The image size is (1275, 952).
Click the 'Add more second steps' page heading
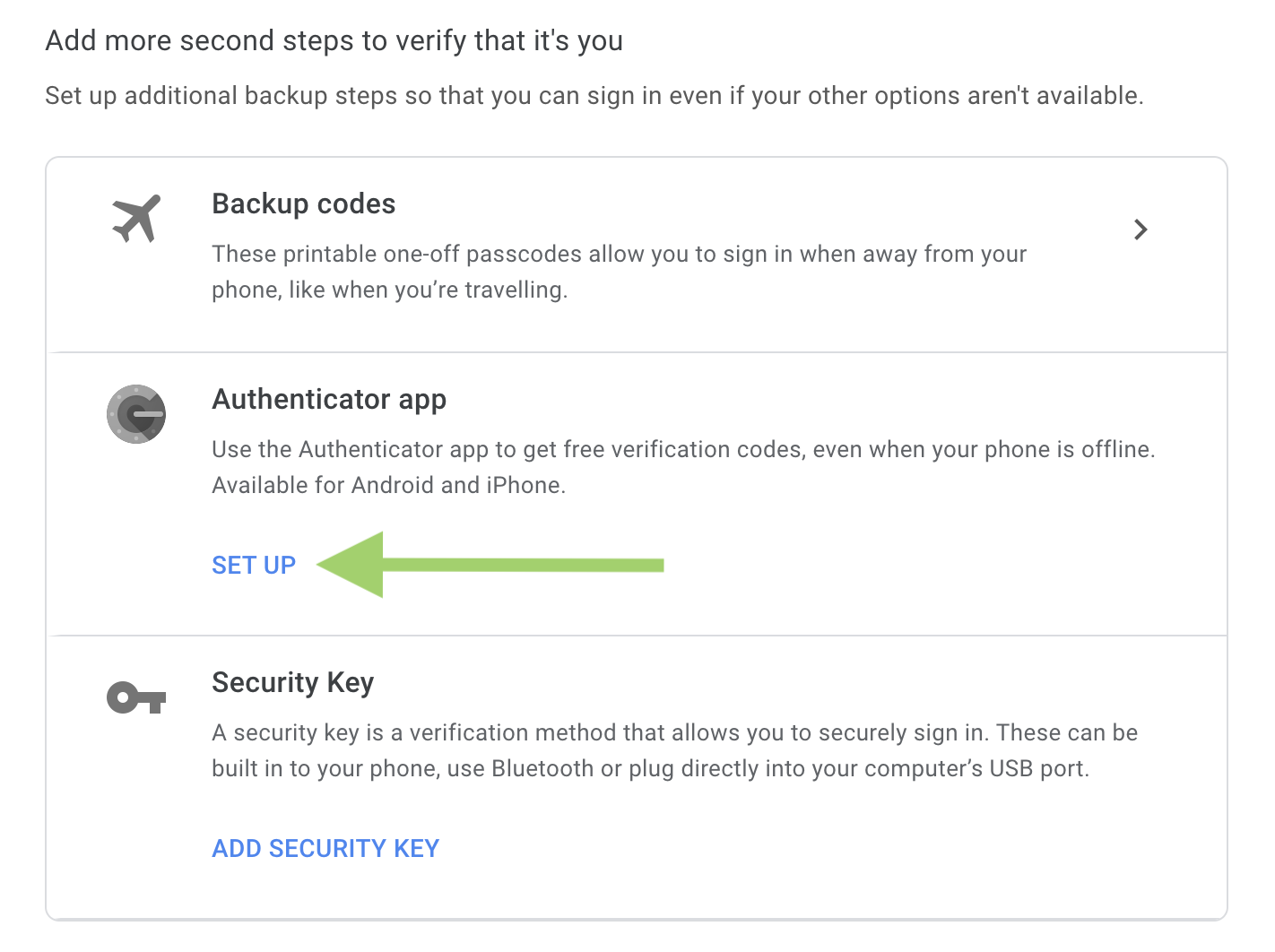[334, 41]
